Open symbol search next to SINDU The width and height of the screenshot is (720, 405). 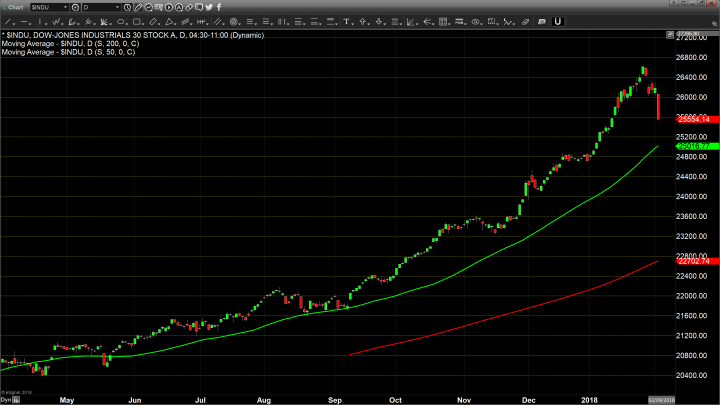coord(75,7)
